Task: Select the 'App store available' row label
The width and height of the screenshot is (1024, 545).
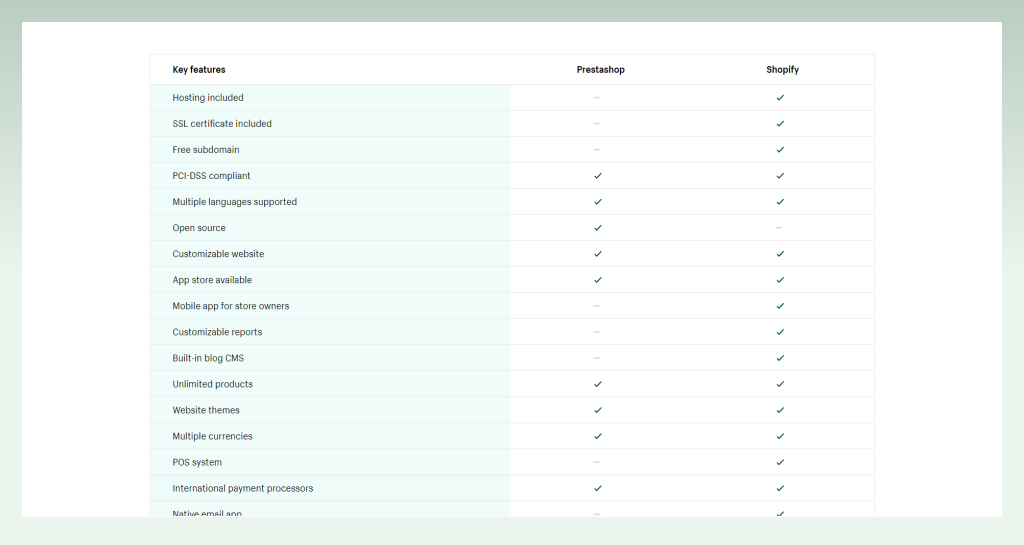Action: pyautogui.click(x=212, y=280)
